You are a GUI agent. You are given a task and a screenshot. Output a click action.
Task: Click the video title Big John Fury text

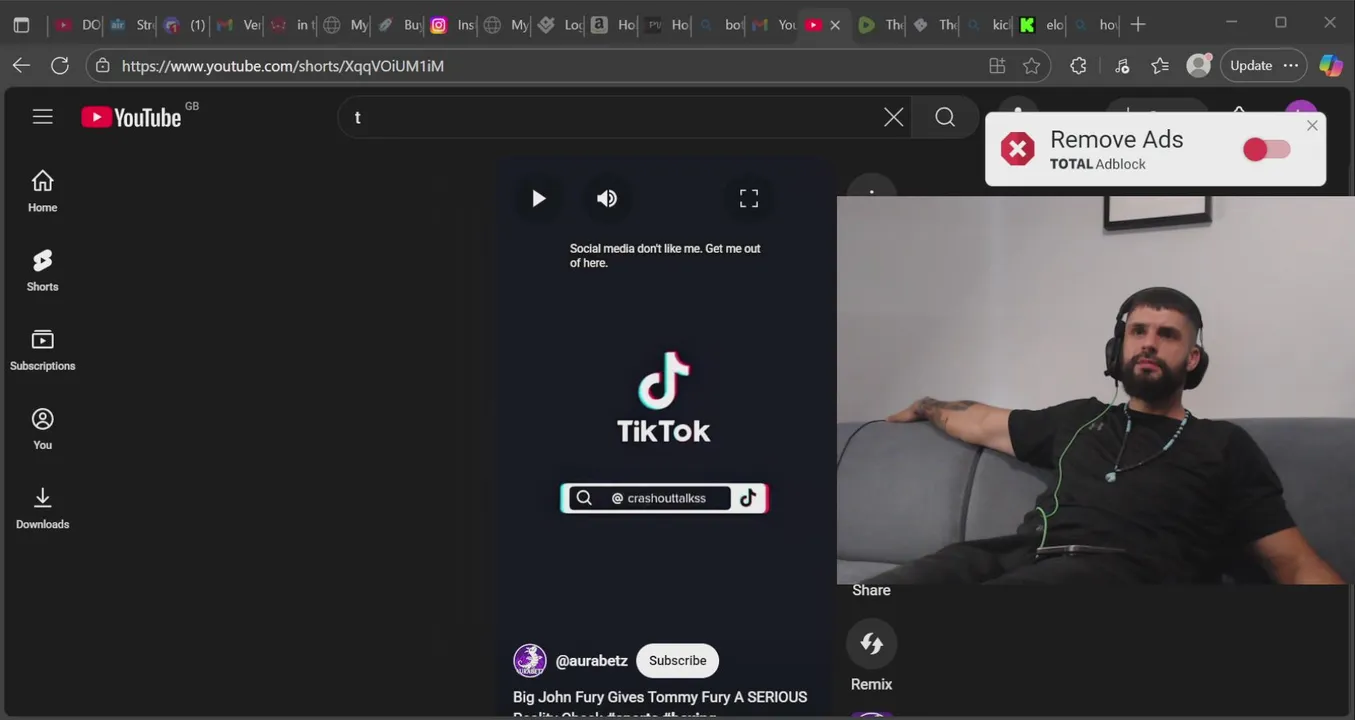pyautogui.click(x=660, y=697)
